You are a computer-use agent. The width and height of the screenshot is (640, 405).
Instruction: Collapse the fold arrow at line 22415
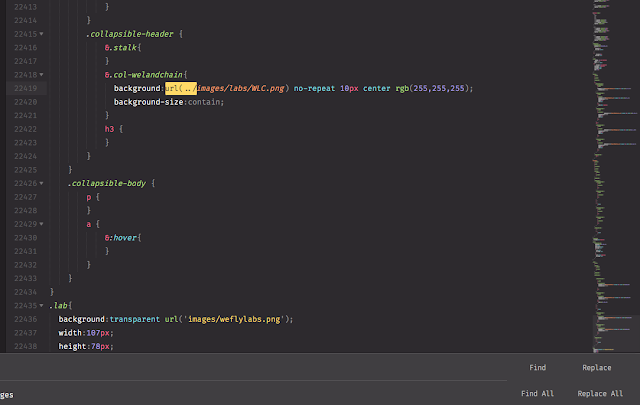point(41,34)
